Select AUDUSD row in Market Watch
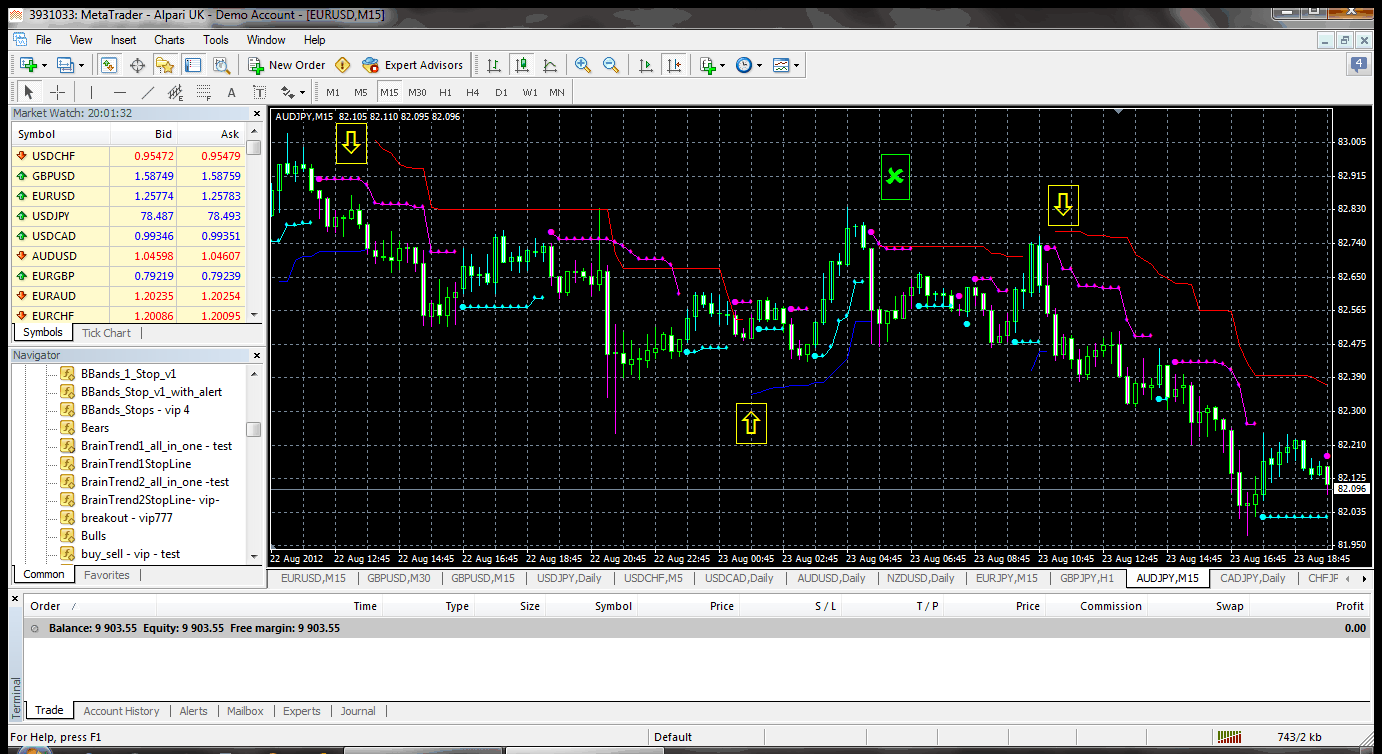1382x754 pixels. point(130,256)
